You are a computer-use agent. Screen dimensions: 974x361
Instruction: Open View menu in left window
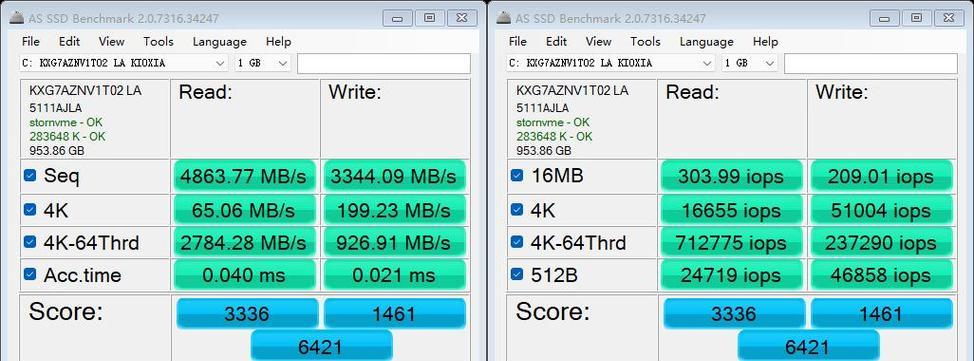(x=111, y=42)
